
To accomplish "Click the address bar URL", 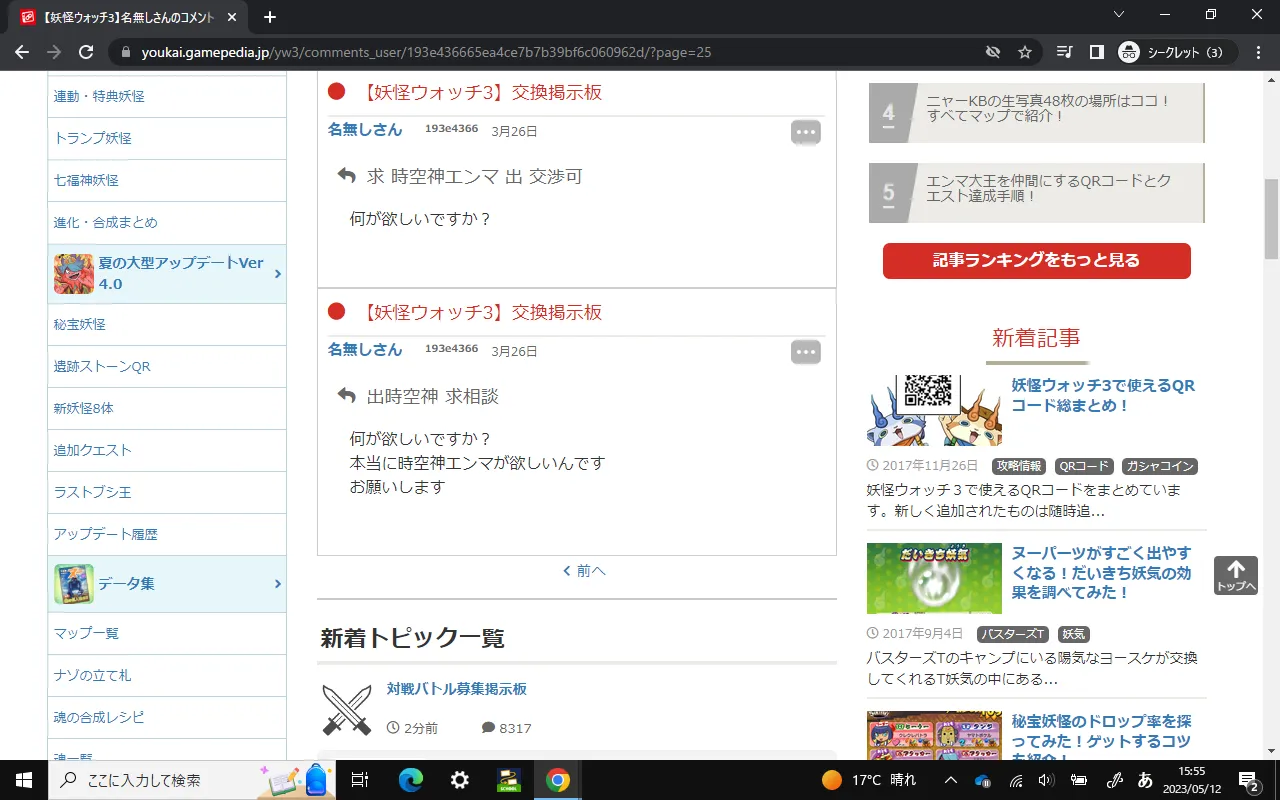I will tap(426, 52).
